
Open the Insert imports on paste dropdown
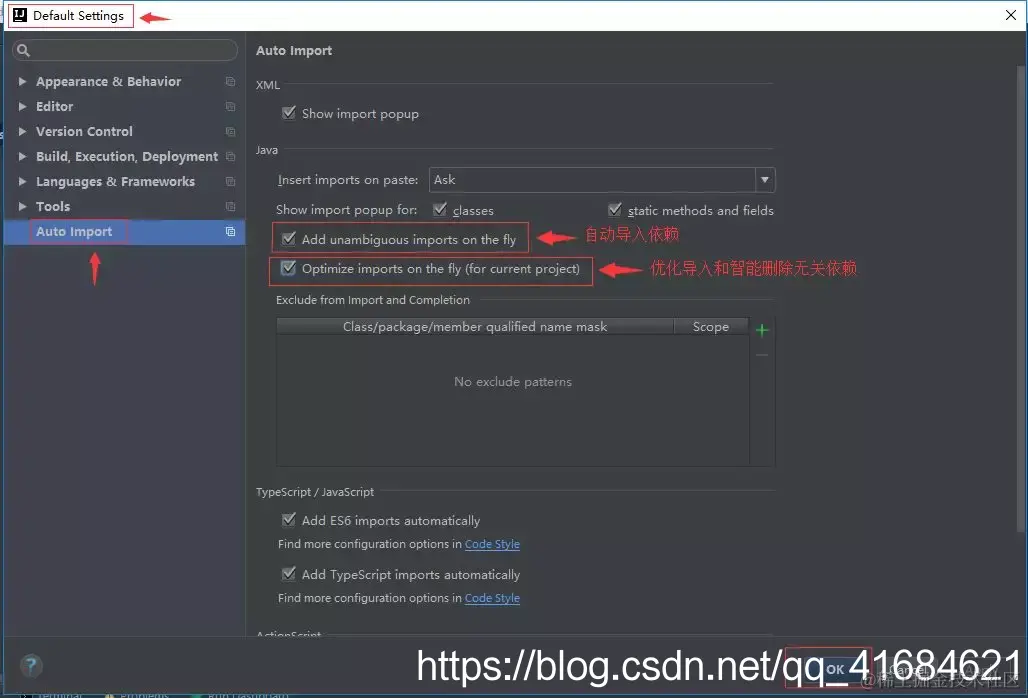(x=764, y=180)
